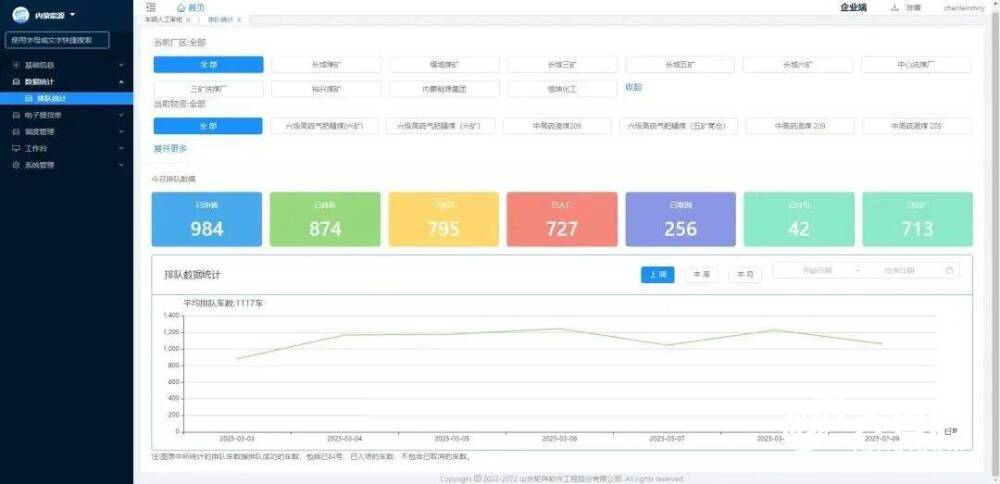Viewport: 1000px width, 484px height.
Task: Select the 长城三矿 plant filter
Action: pos(562,64)
